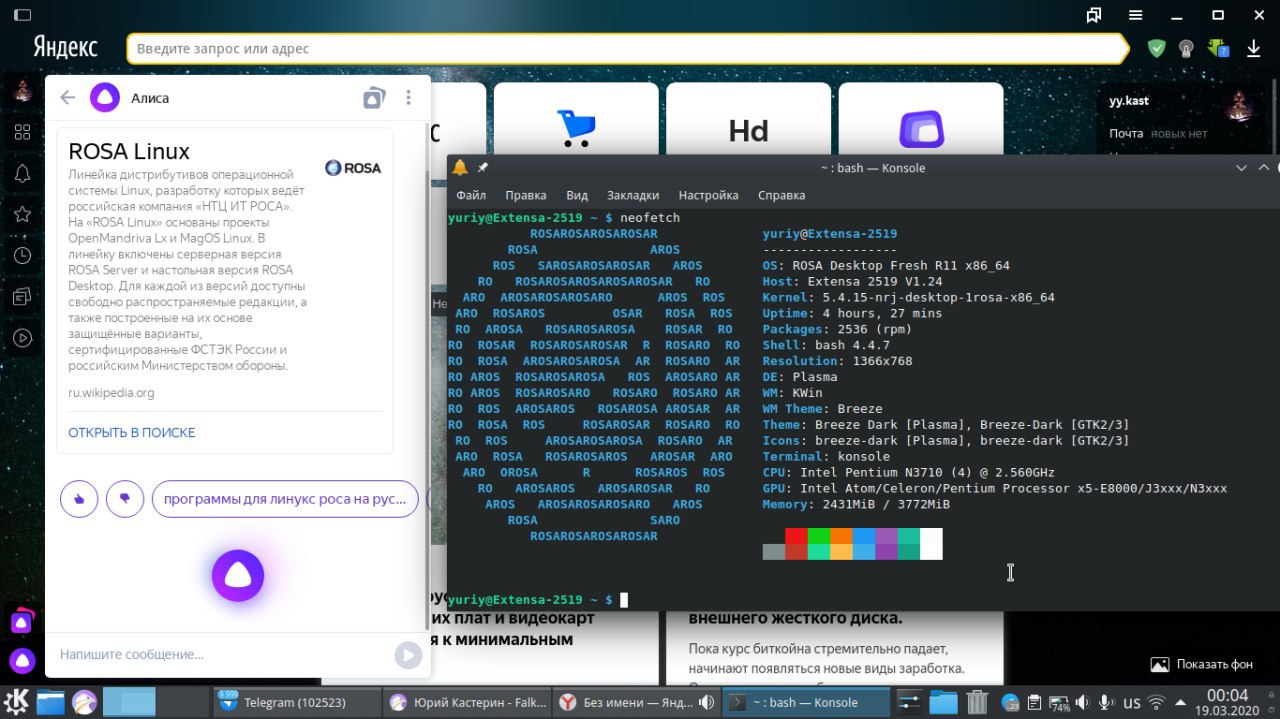Image resolution: width=1280 pixels, height=719 pixels.
Task: Open the Вид menu in Konsole
Action: 577,195
